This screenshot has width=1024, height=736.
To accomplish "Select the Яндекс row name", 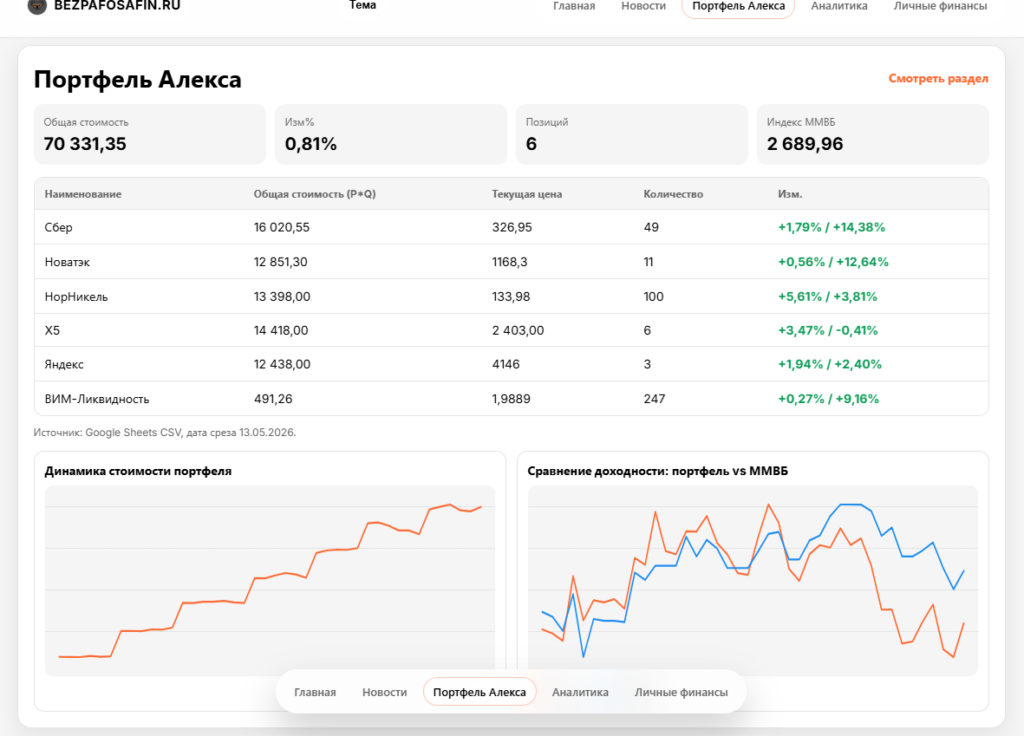I will click(x=64, y=364).
